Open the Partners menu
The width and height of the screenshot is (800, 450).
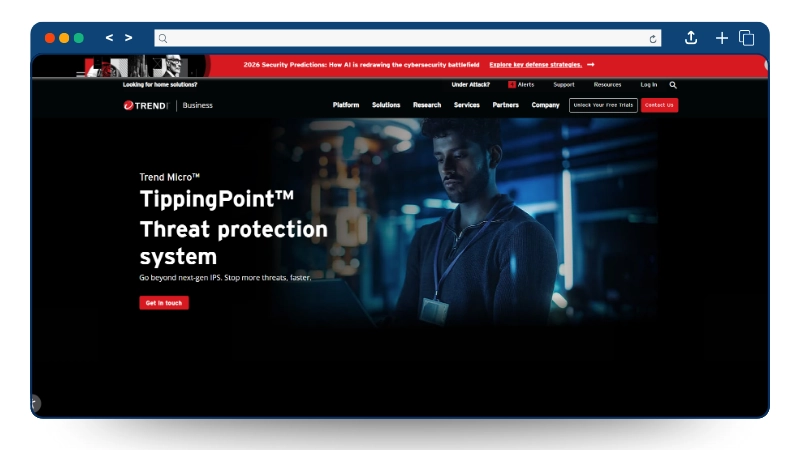point(506,105)
